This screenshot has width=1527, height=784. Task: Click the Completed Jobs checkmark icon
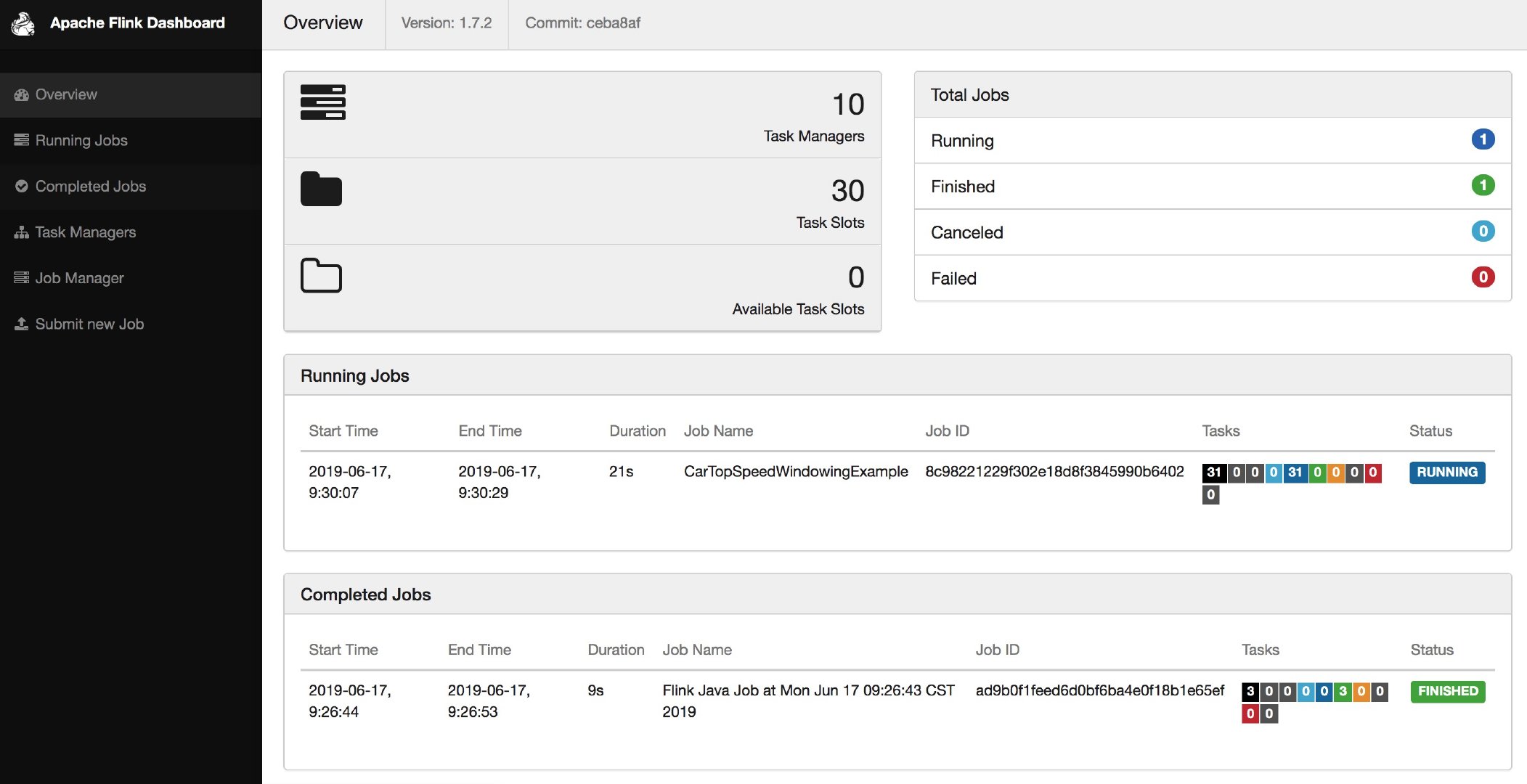(20, 186)
